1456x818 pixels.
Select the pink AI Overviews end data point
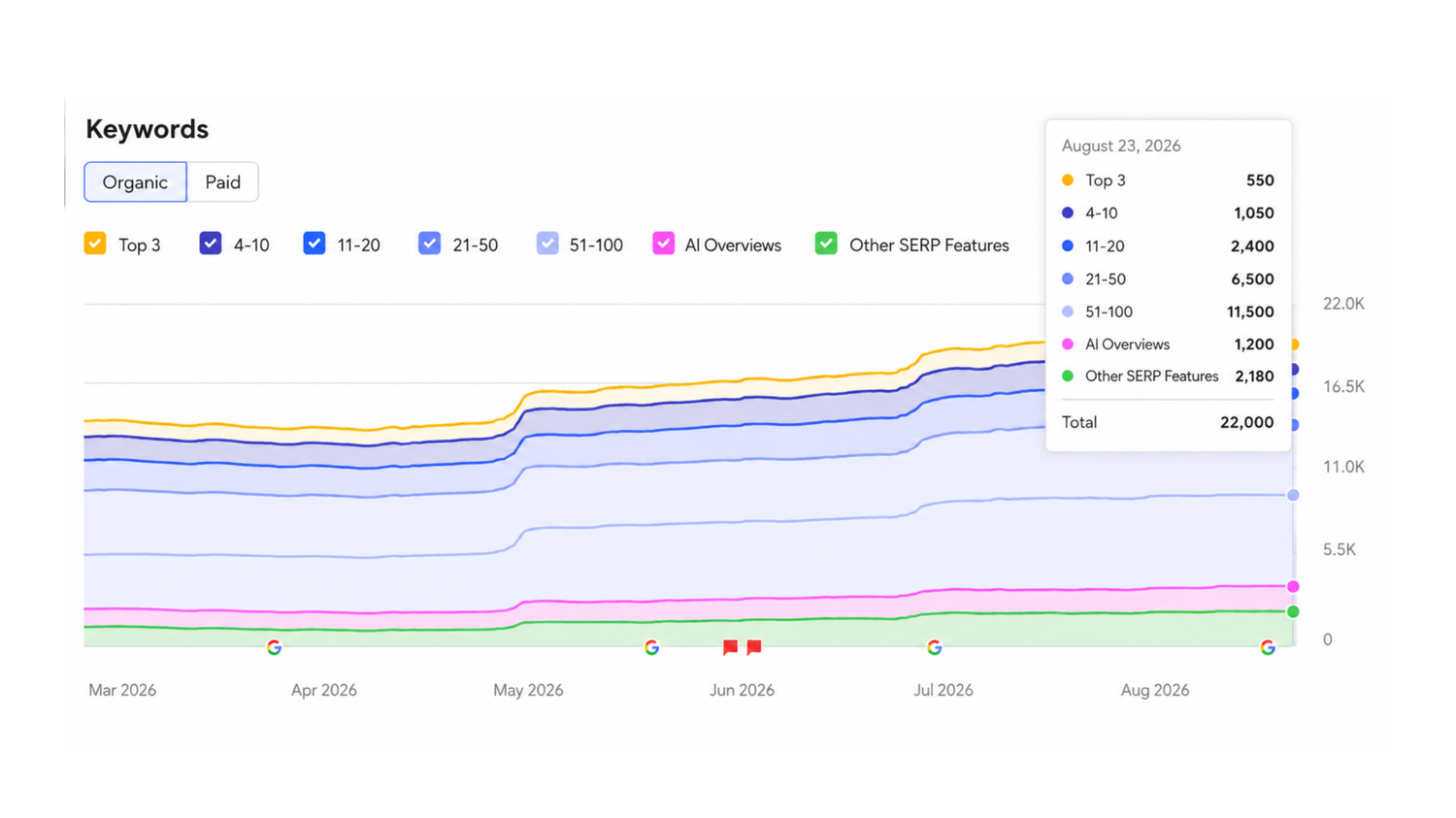pyautogui.click(x=1293, y=586)
